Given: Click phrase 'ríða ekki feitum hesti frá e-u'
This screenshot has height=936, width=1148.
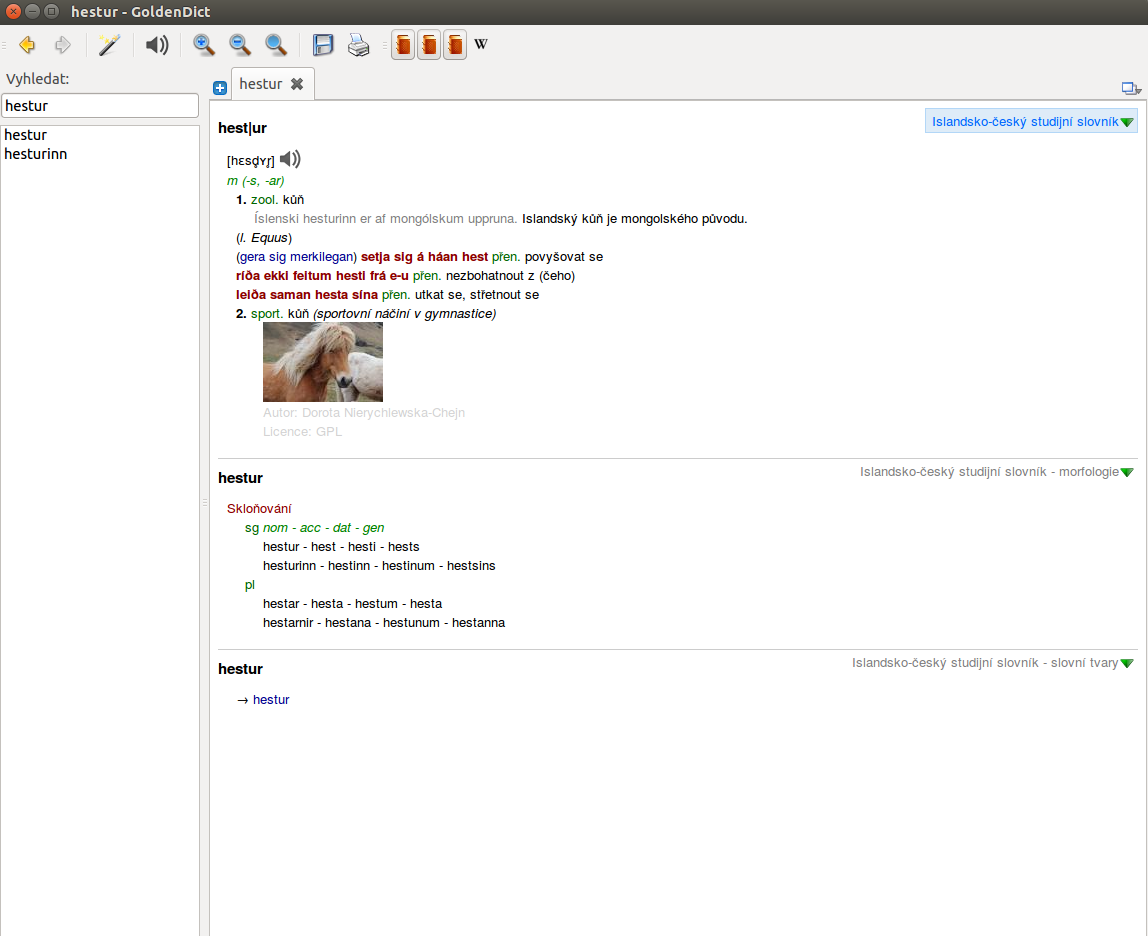Looking at the screenshot, I should 322,275.
